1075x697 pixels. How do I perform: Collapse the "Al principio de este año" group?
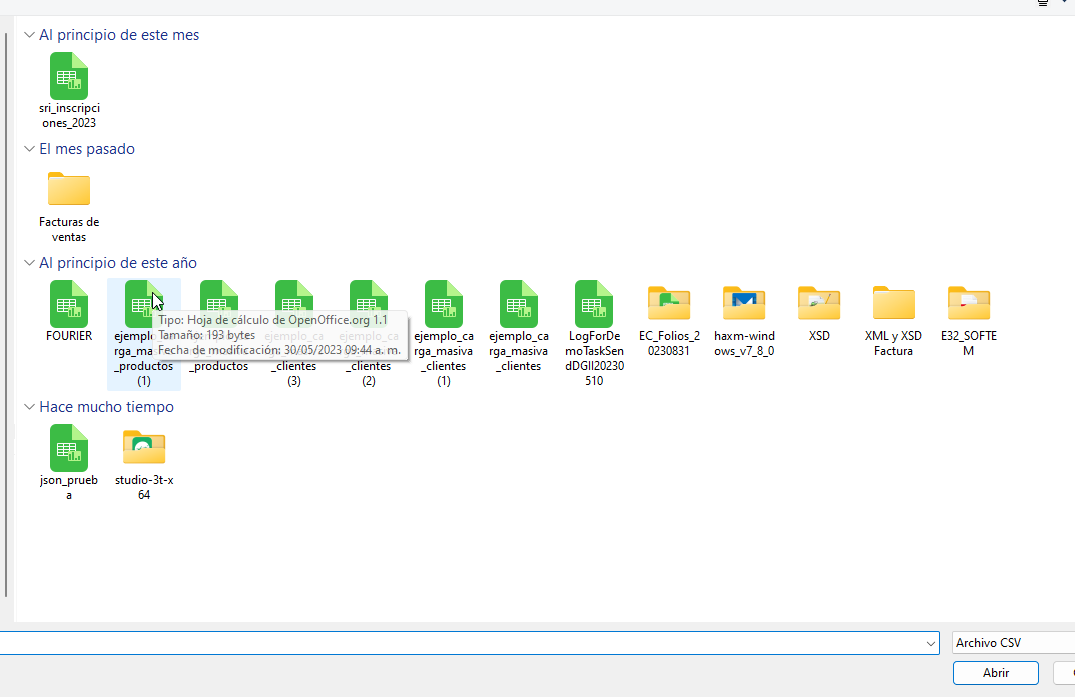[x=29, y=263]
